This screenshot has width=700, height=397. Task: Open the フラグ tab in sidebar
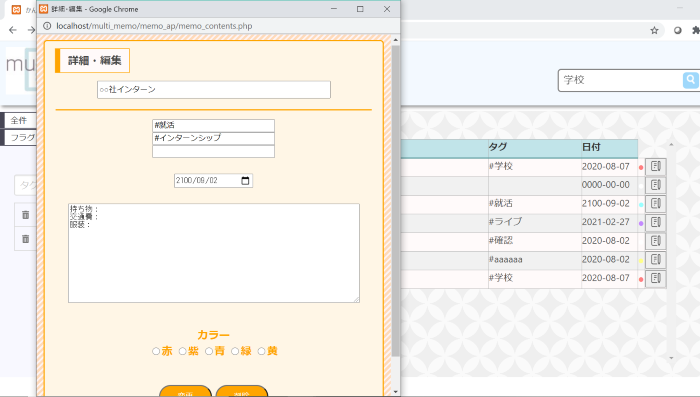19,138
